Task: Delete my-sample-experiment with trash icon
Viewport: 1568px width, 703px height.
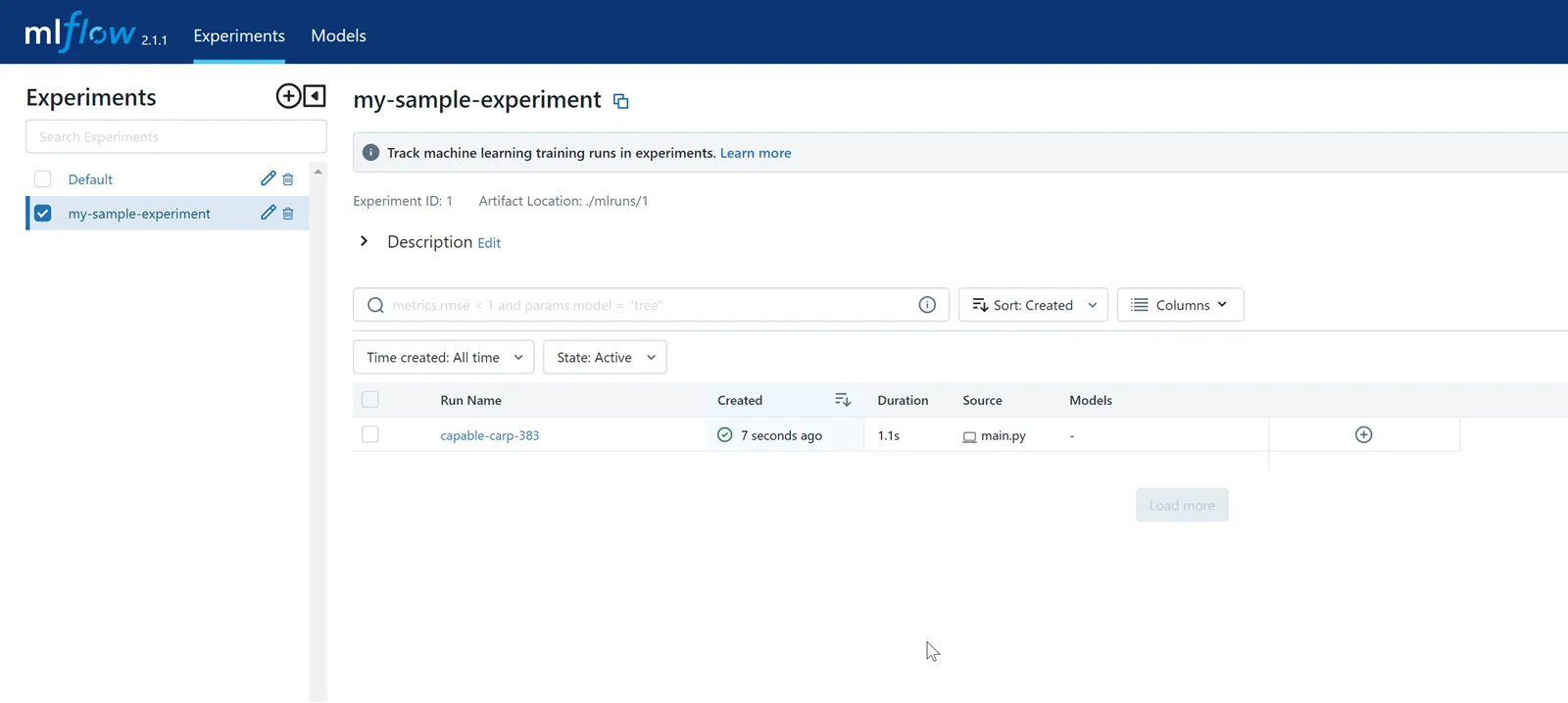Action: [x=288, y=214]
